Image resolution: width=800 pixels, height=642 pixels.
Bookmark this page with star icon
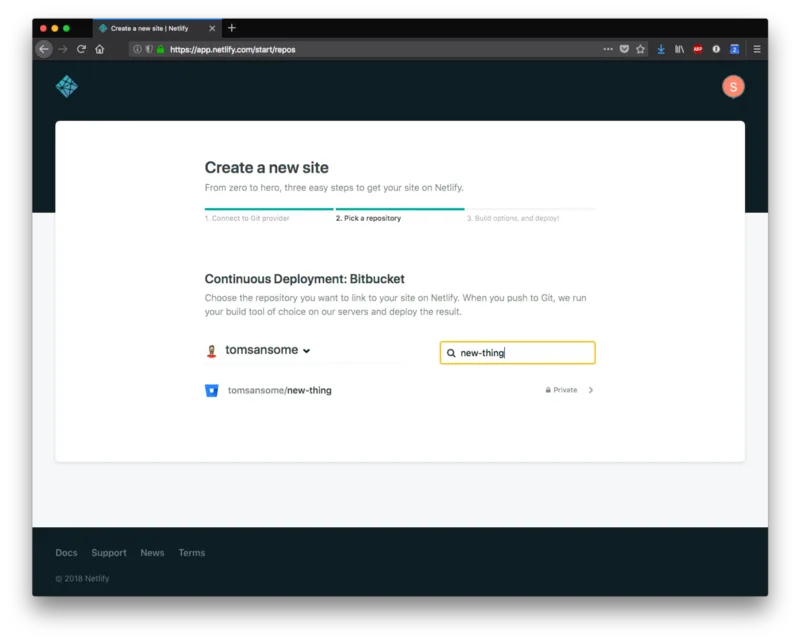640,49
